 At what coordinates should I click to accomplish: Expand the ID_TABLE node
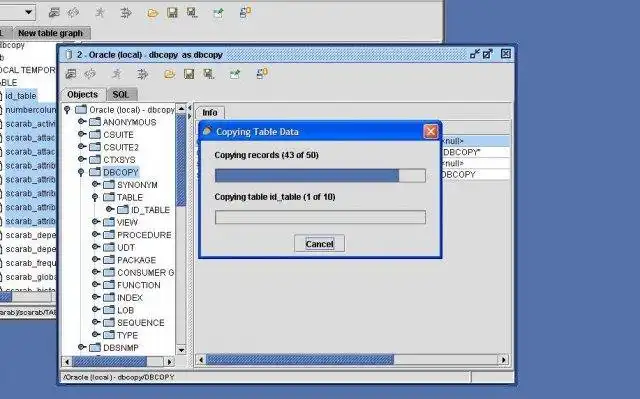(x=109, y=209)
